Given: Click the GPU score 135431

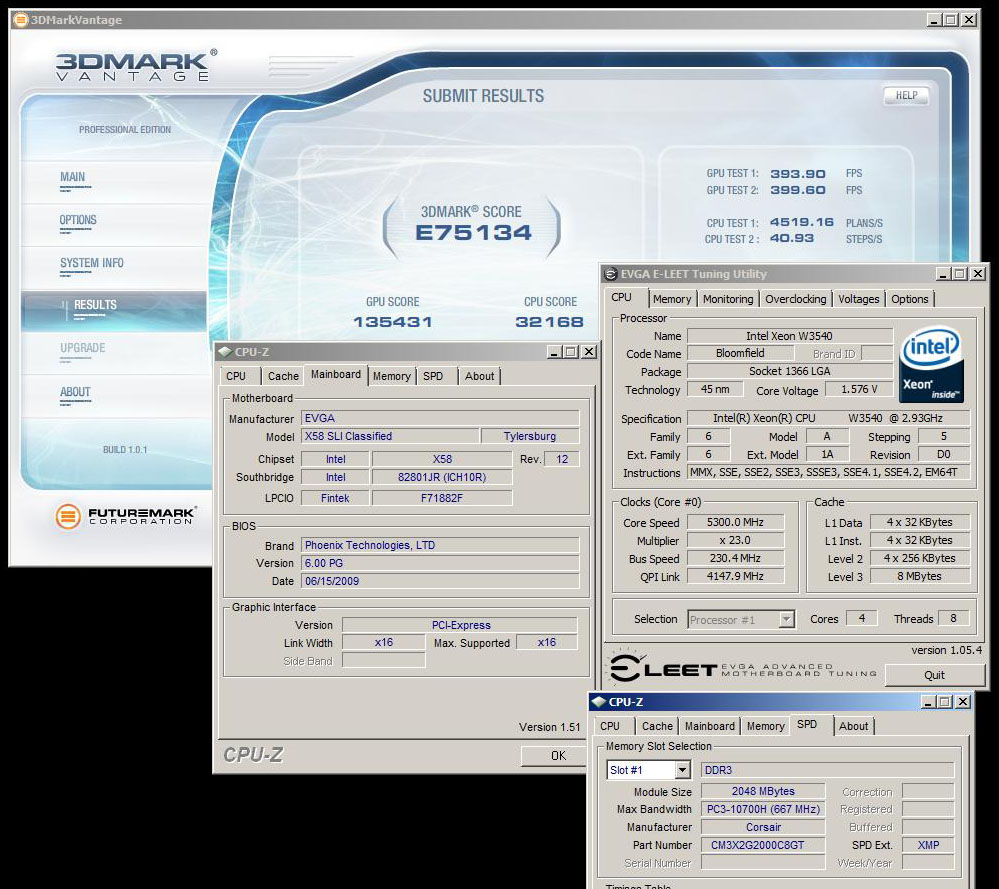Looking at the screenshot, I should coord(392,322).
